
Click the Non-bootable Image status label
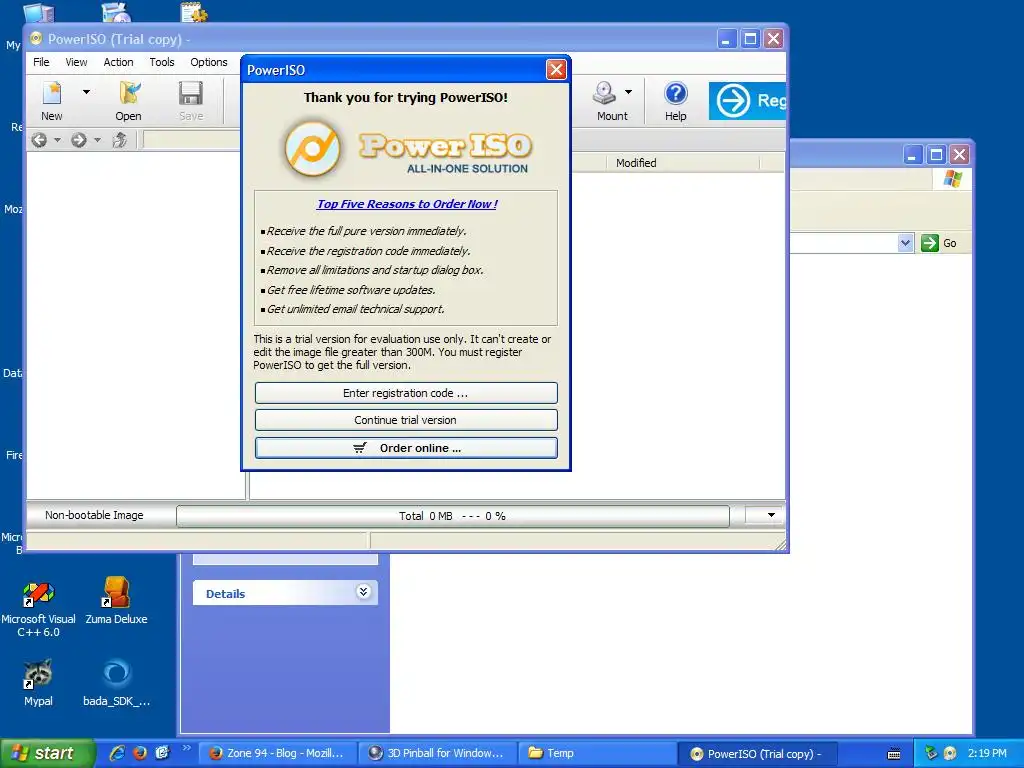click(94, 515)
